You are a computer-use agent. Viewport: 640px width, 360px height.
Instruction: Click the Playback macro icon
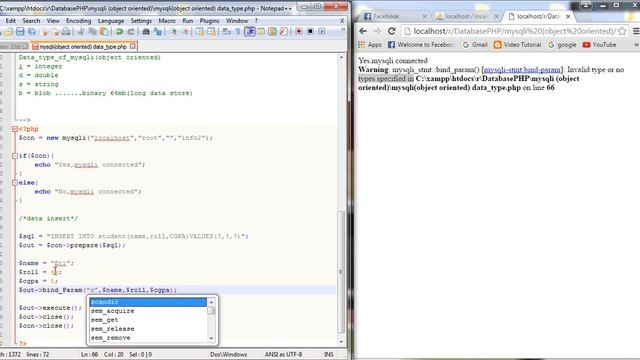(x=322, y=31)
